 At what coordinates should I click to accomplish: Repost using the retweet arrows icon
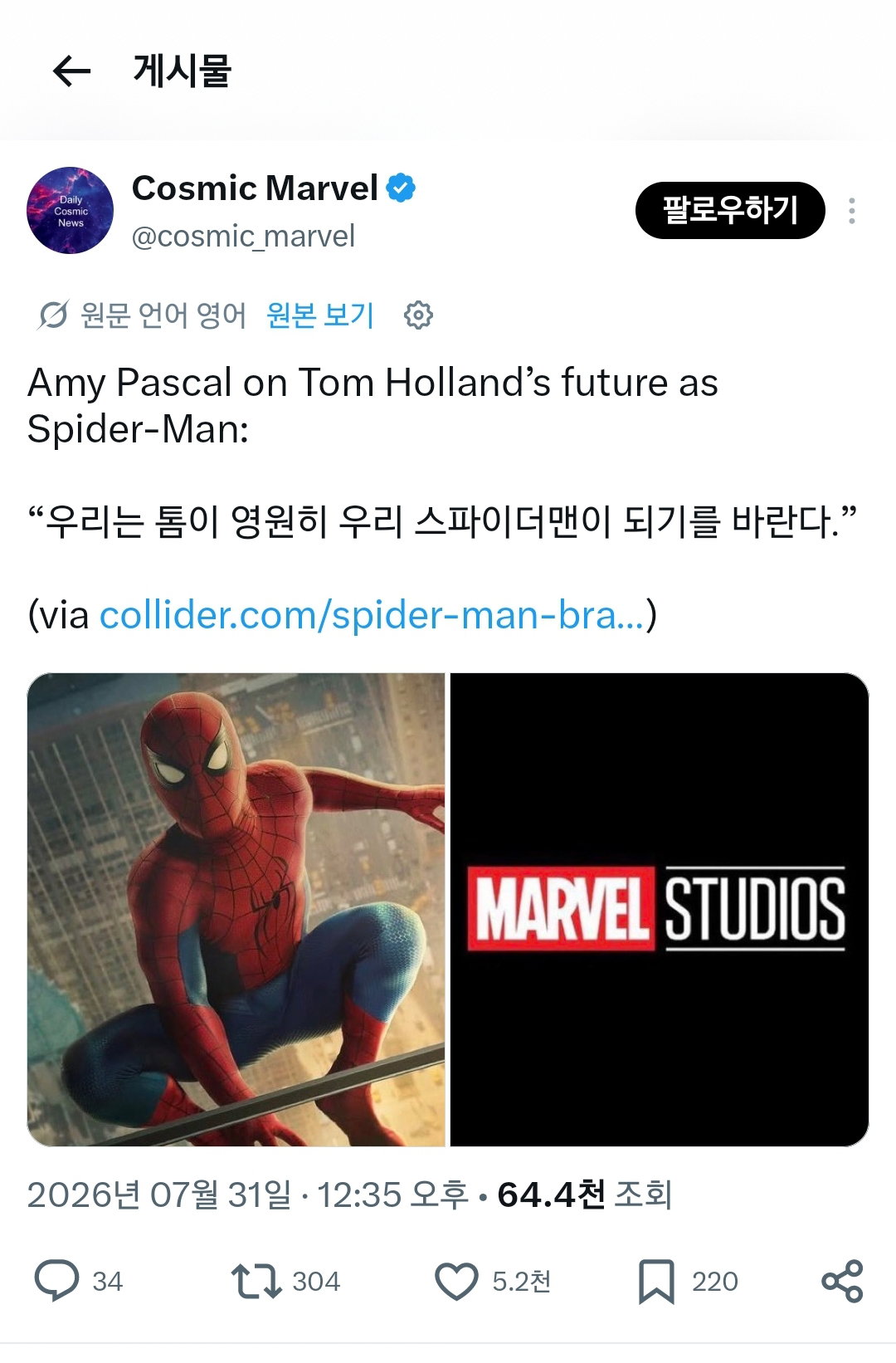click(x=256, y=1281)
